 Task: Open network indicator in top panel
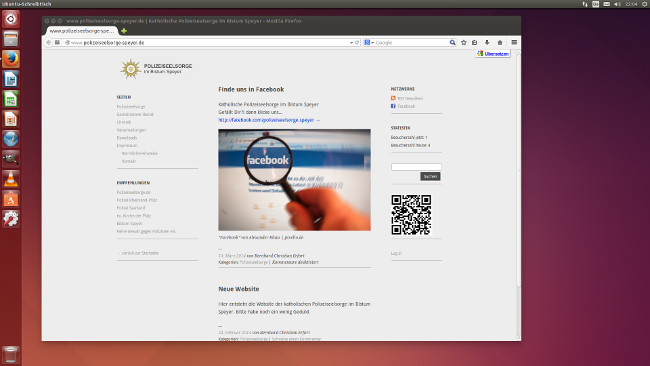(x=585, y=4)
